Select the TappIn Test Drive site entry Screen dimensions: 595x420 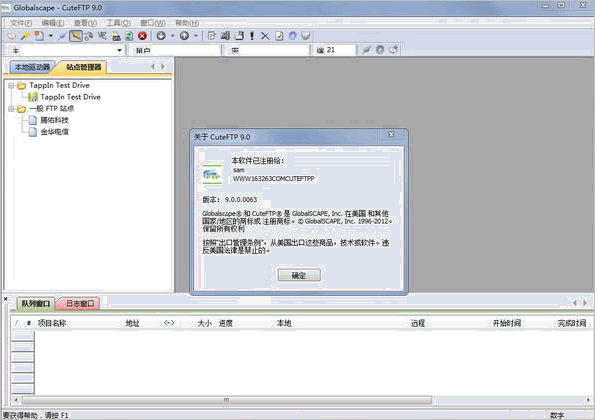tap(70, 97)
